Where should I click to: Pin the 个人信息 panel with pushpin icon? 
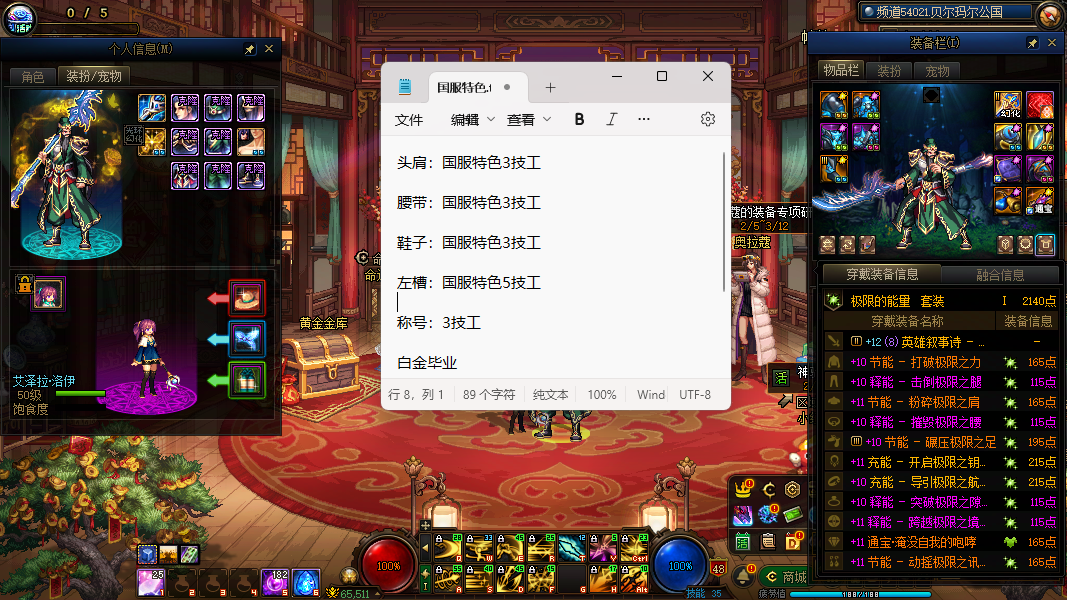(250, 48)
